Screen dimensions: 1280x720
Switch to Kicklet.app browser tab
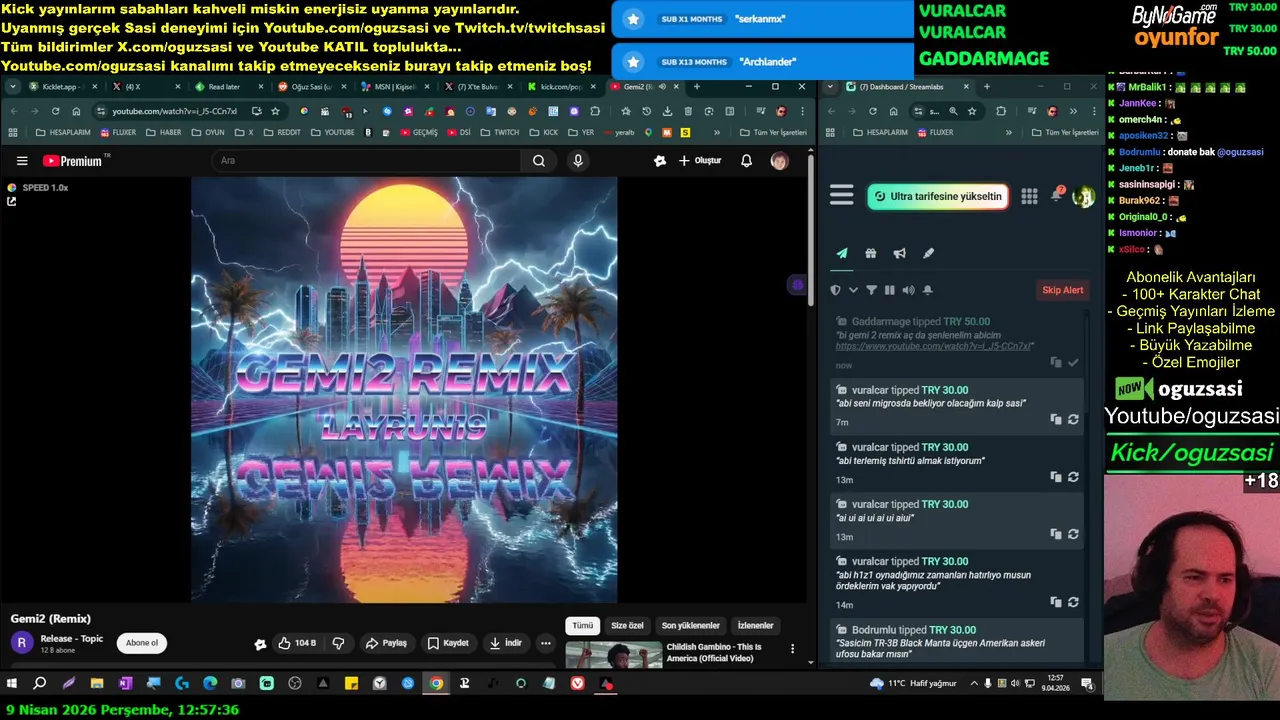[x=63, y=87]
